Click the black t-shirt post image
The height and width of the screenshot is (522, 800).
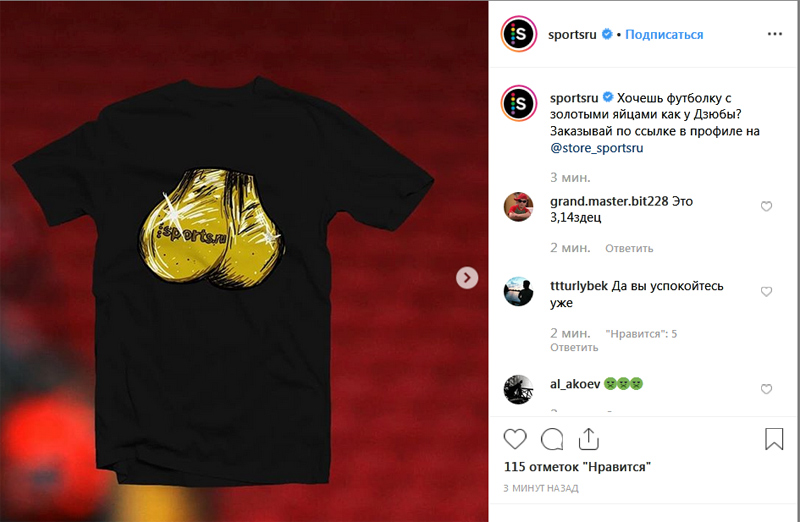tap(244, 261)
